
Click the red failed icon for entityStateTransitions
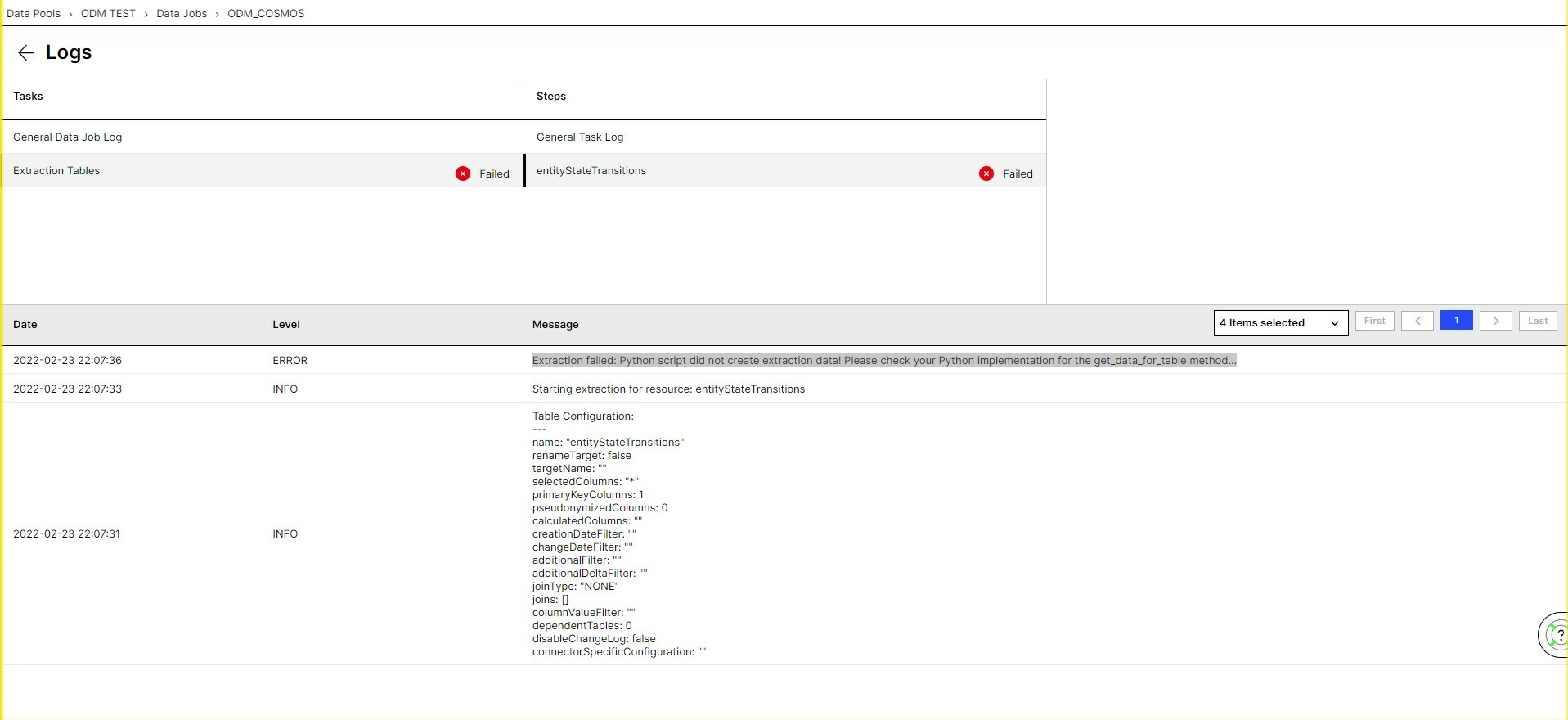coord(986,173)
